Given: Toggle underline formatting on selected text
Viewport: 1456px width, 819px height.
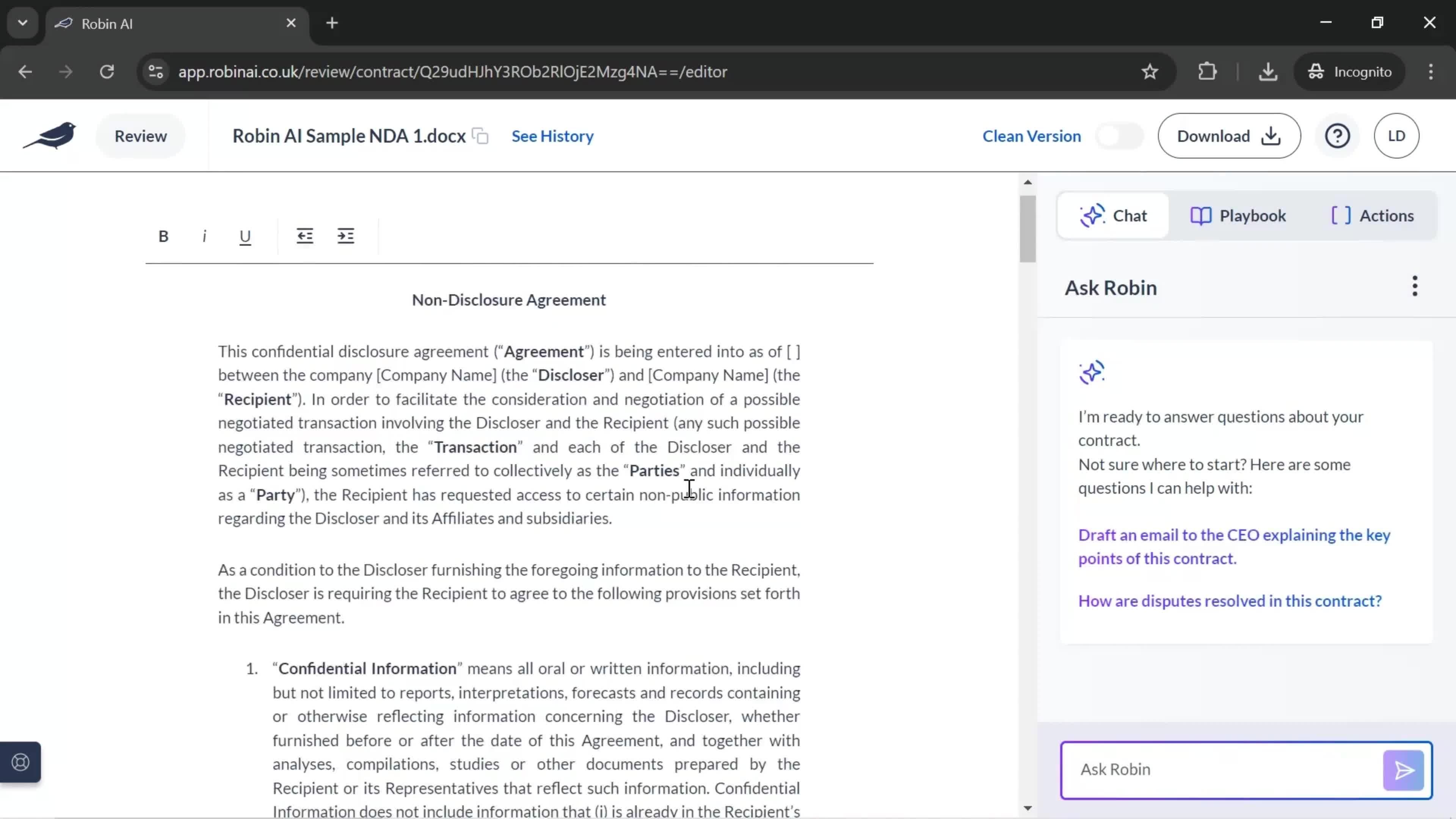Looking at the screenshot, I should (245, 235).
